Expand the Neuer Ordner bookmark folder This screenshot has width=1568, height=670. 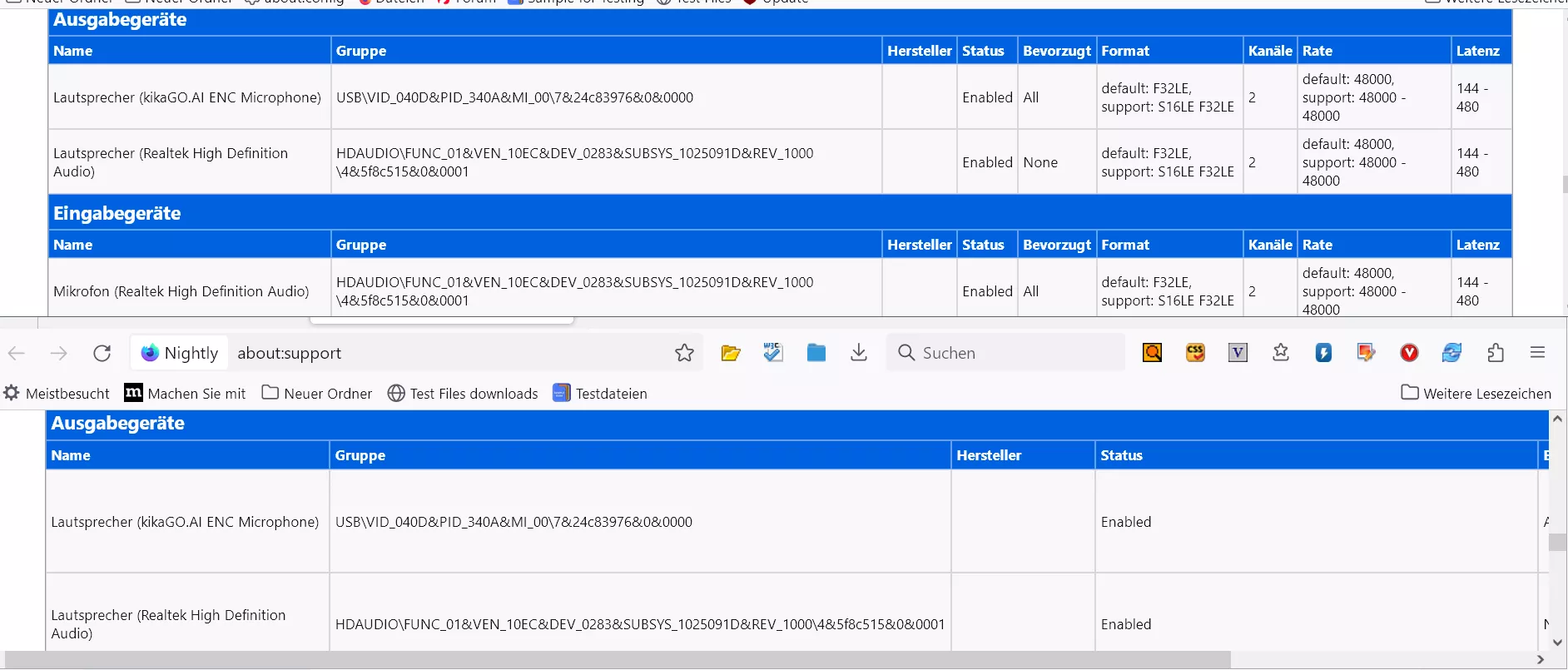[317, 394]
